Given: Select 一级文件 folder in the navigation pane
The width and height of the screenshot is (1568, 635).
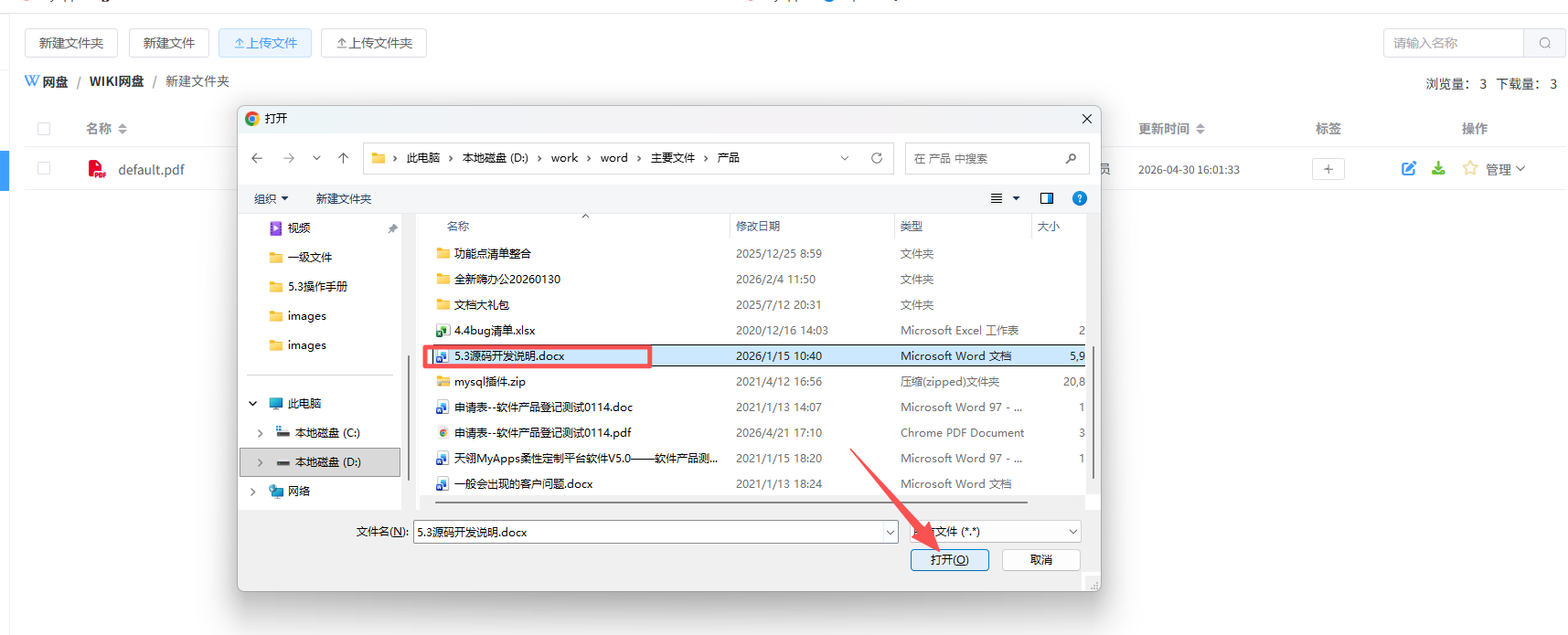Looking at the screenshot, I should pyautogui.click(x=309, y=258).
